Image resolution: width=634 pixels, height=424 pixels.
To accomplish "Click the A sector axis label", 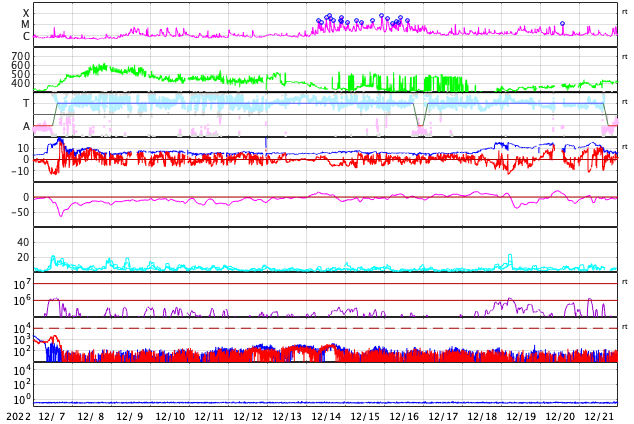I will 26,126.
